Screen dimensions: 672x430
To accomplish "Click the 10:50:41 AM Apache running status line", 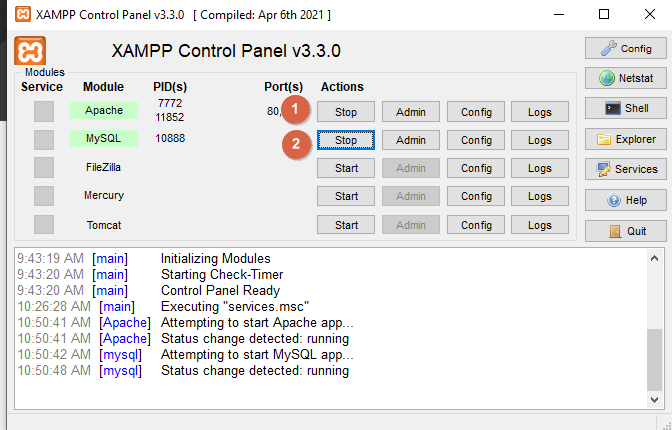I will point(255,339).
